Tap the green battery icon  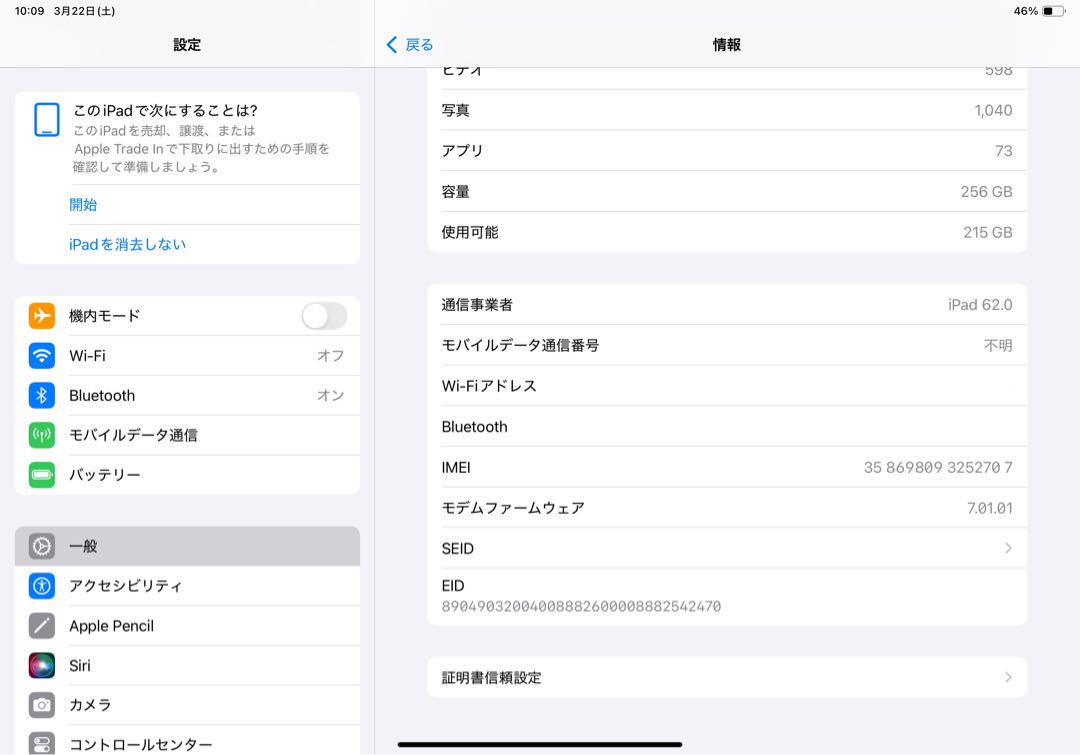point(42,475)
